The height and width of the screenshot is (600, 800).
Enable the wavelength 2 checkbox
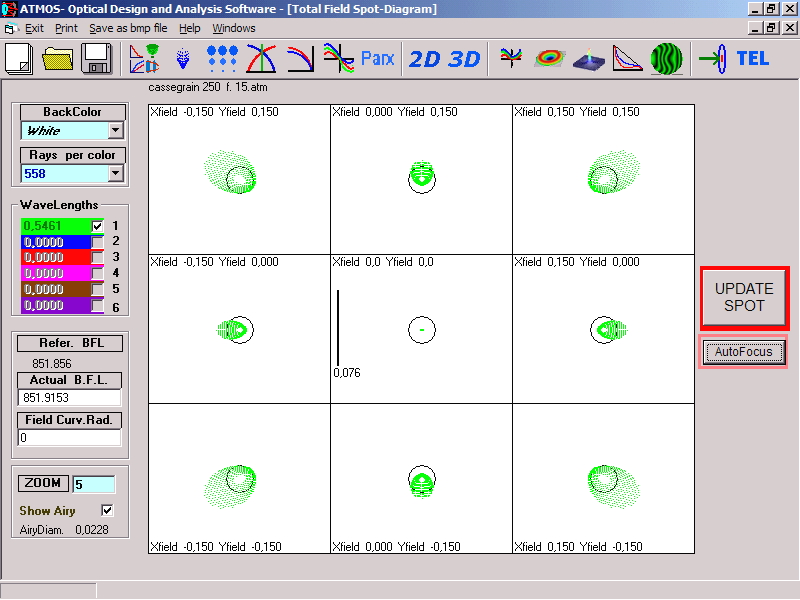click(98, 242)
